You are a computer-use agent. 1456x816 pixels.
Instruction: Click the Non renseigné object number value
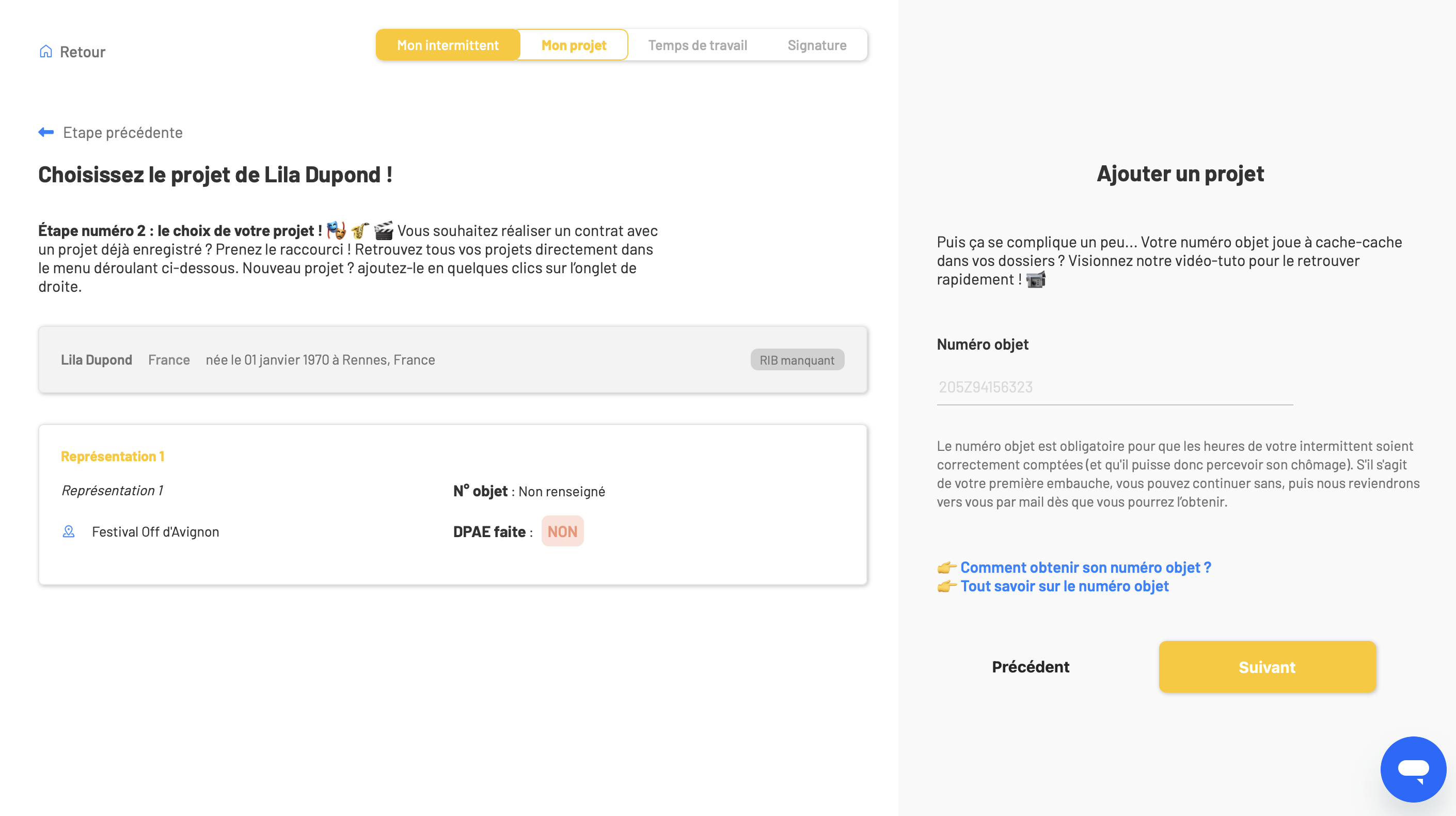561,492
